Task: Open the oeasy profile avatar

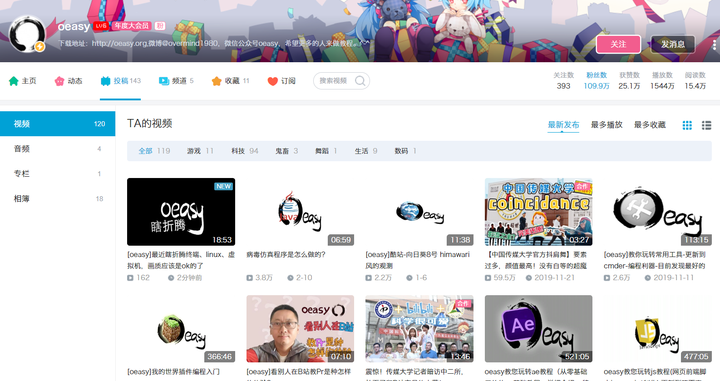Action: 27,34
